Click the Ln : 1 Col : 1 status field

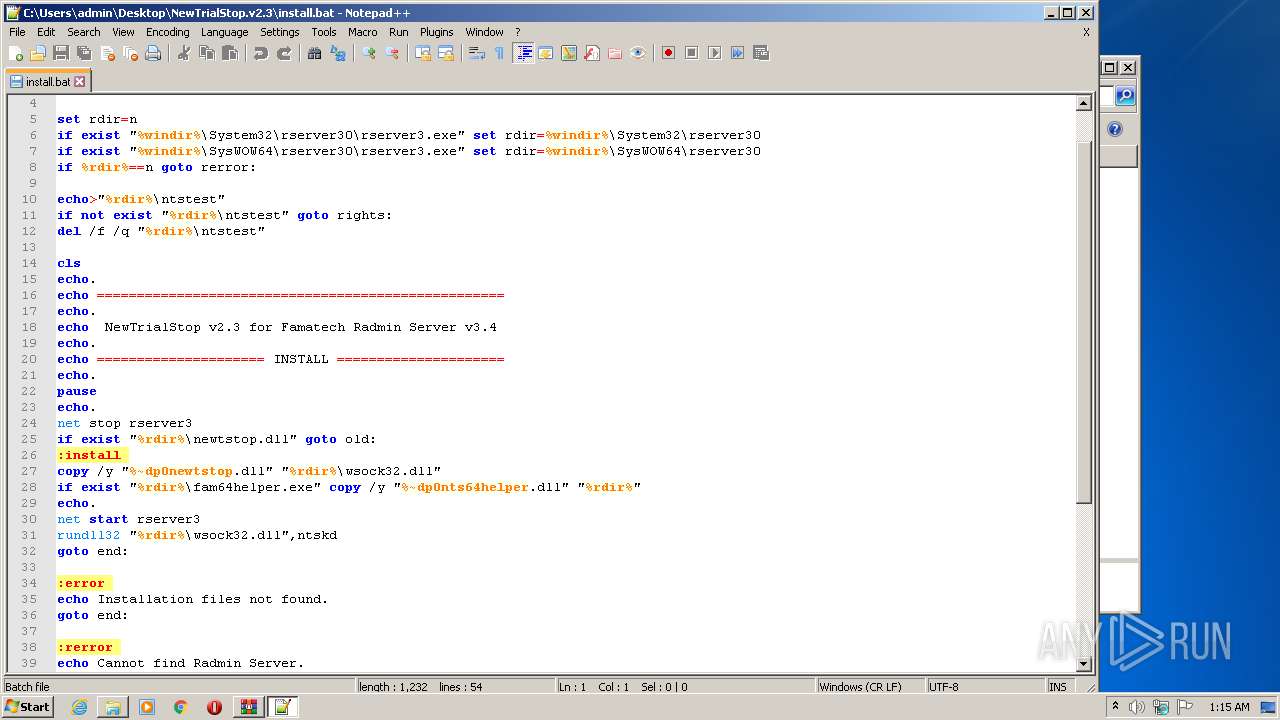[685, 687]
